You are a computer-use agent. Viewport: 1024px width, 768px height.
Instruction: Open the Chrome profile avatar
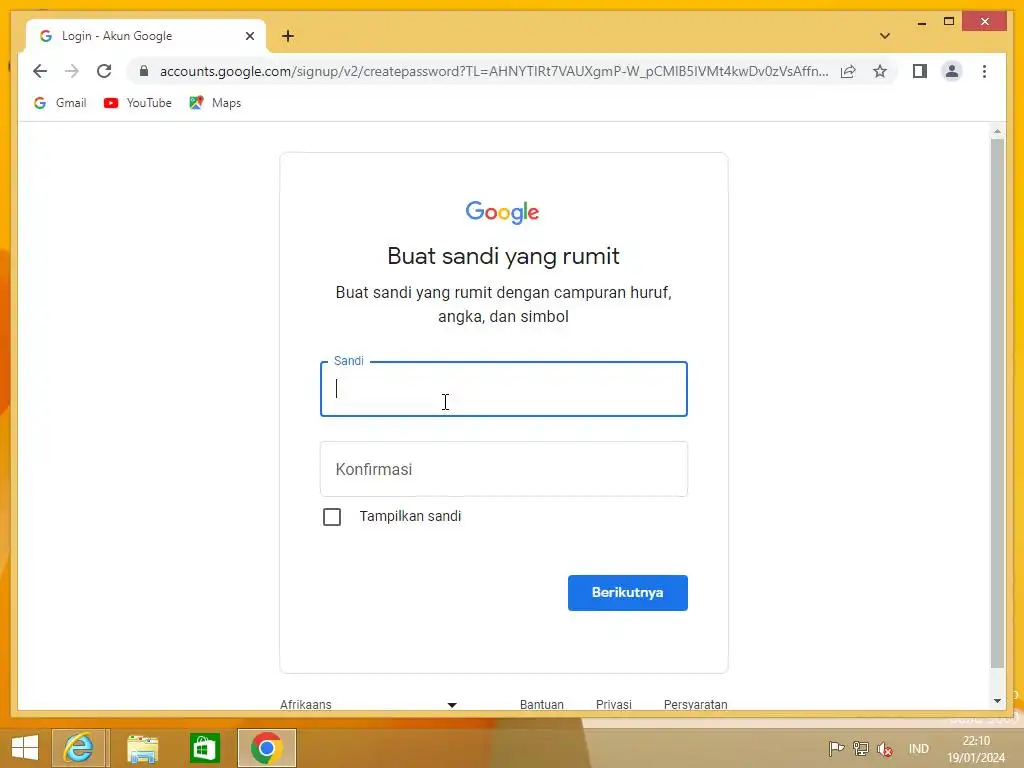pos(952,71)
